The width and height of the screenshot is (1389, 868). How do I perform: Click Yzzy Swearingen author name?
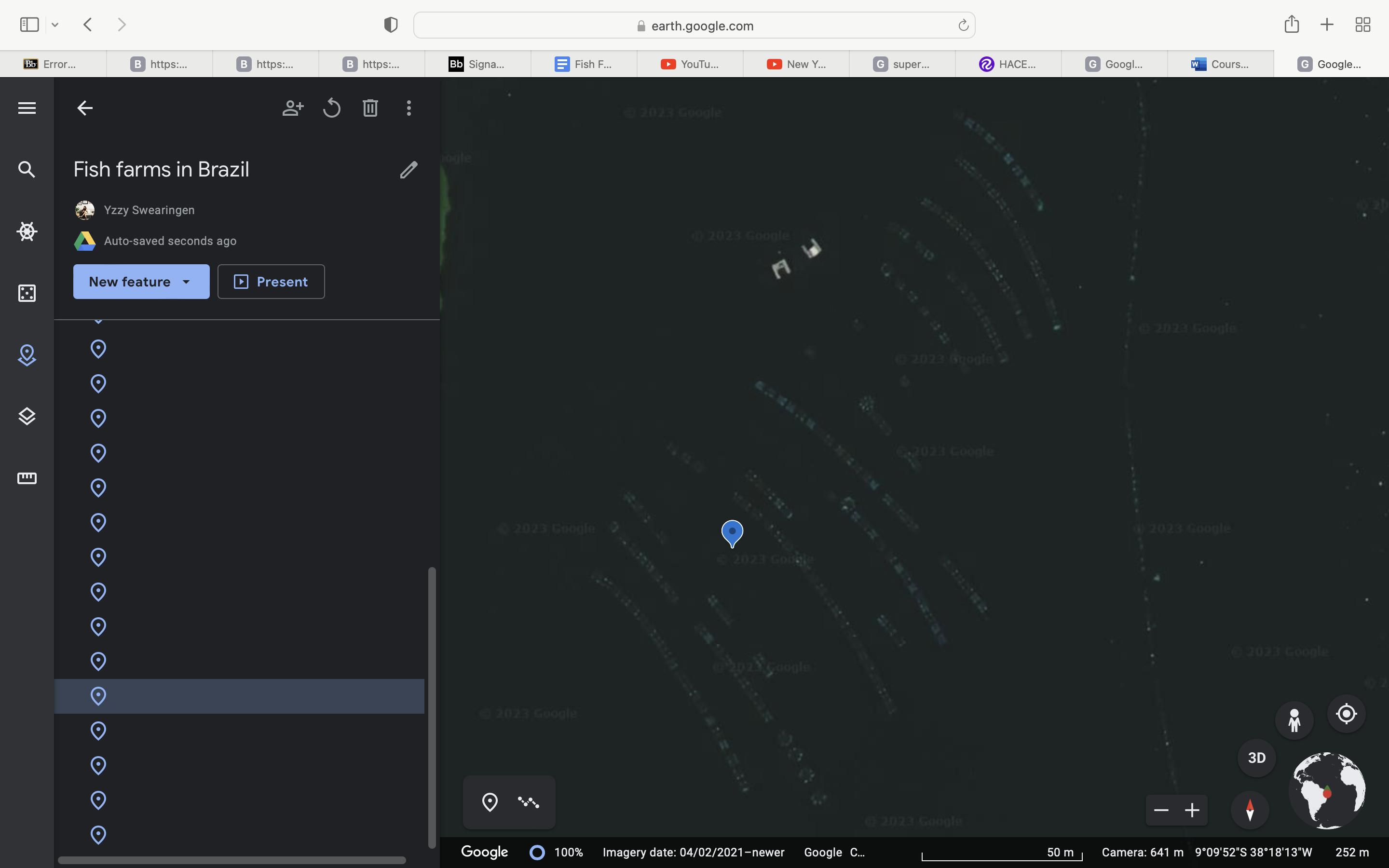149,210
